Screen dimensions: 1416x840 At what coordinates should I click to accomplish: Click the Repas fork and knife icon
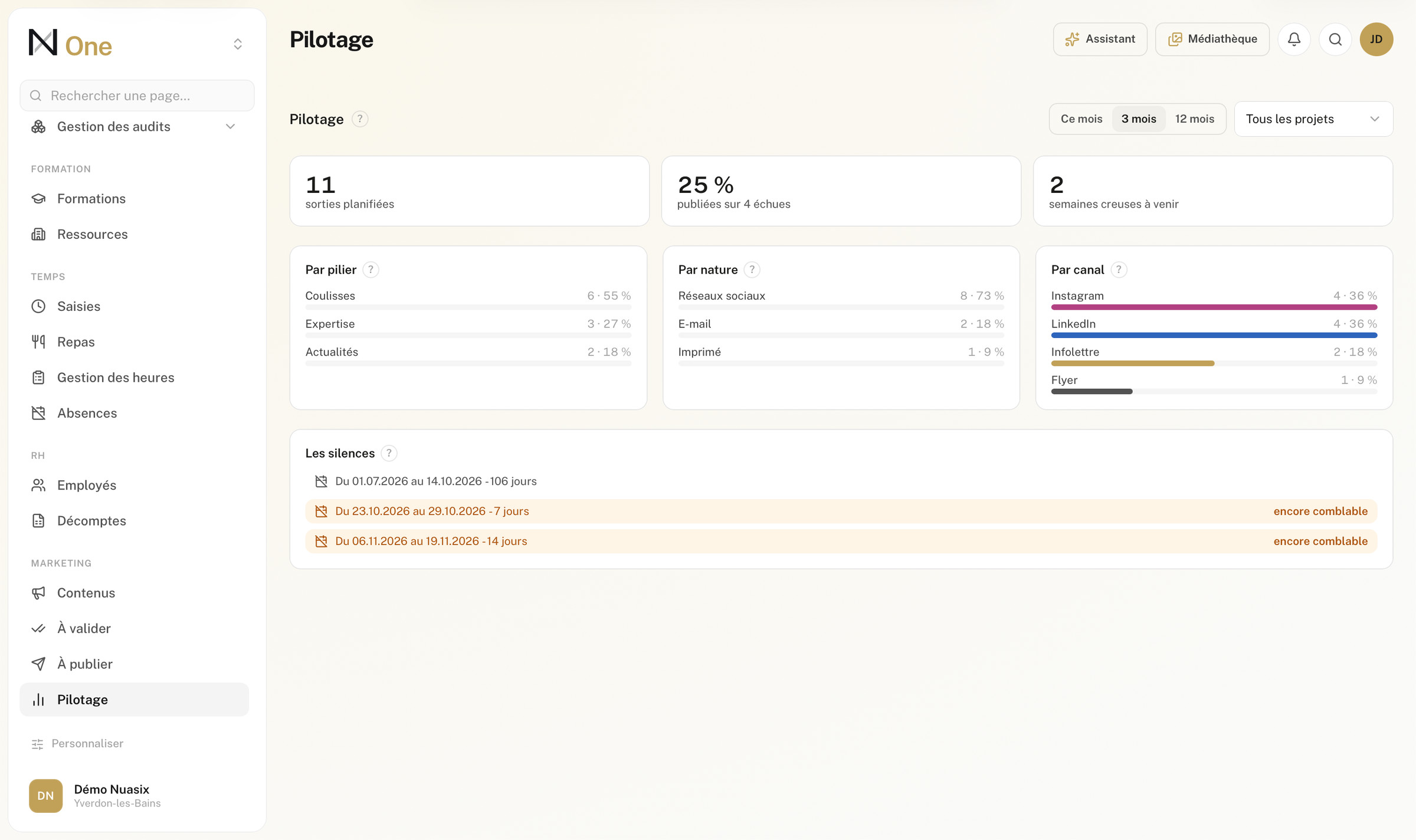38,342
